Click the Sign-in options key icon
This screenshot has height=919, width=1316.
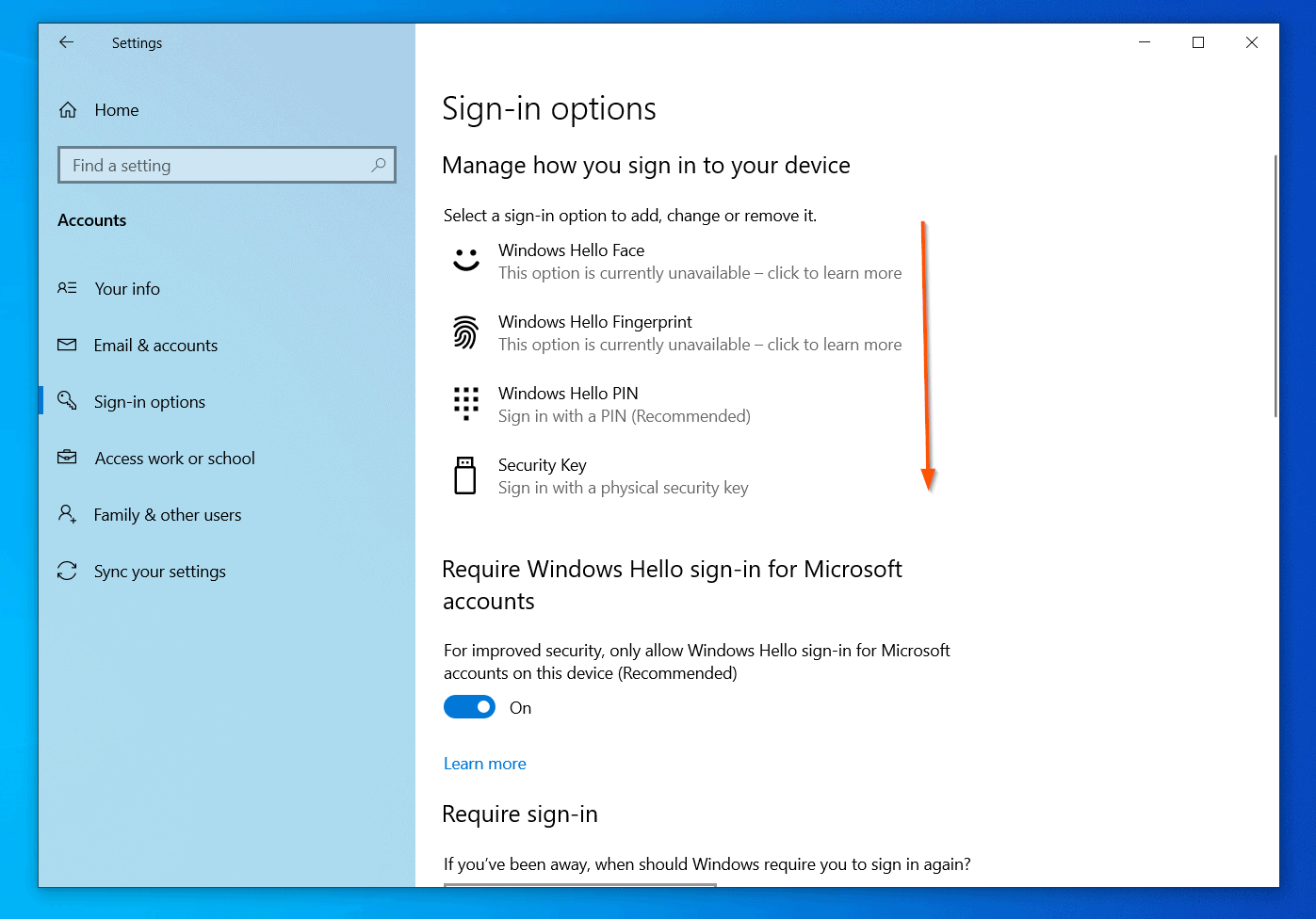click(x=67, y=401)
